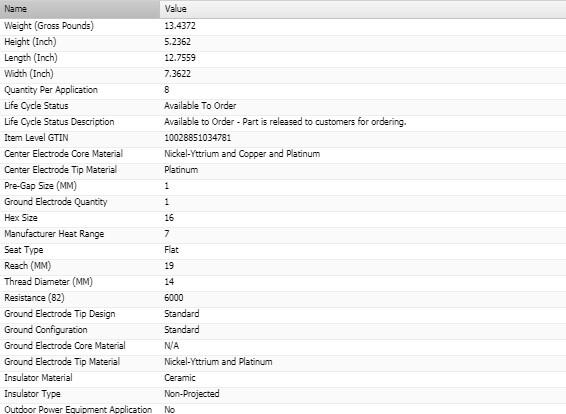Click the Name column header
The height and width of the screenshot is (414, 566).
[x=80, y=9]
